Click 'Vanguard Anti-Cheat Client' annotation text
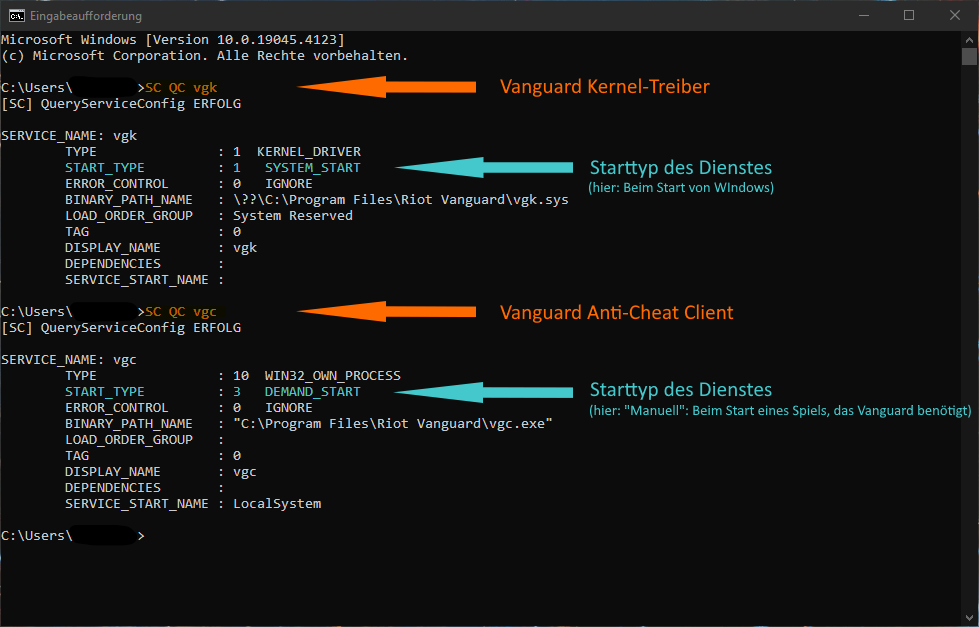The width and height of the screenshot is (979, 627). click(x=616, y=312)
